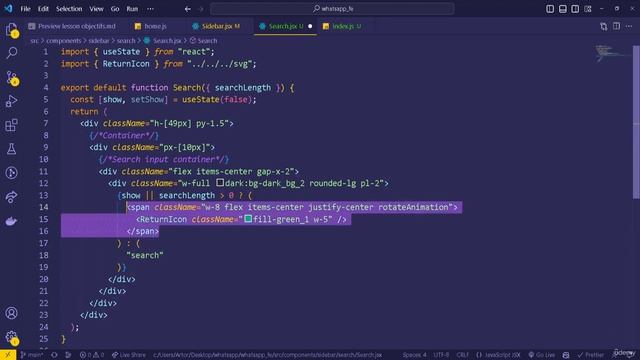Open the Git Graph circle icon in the activity bar
This screenshot has height=360, width=640.
11,173
